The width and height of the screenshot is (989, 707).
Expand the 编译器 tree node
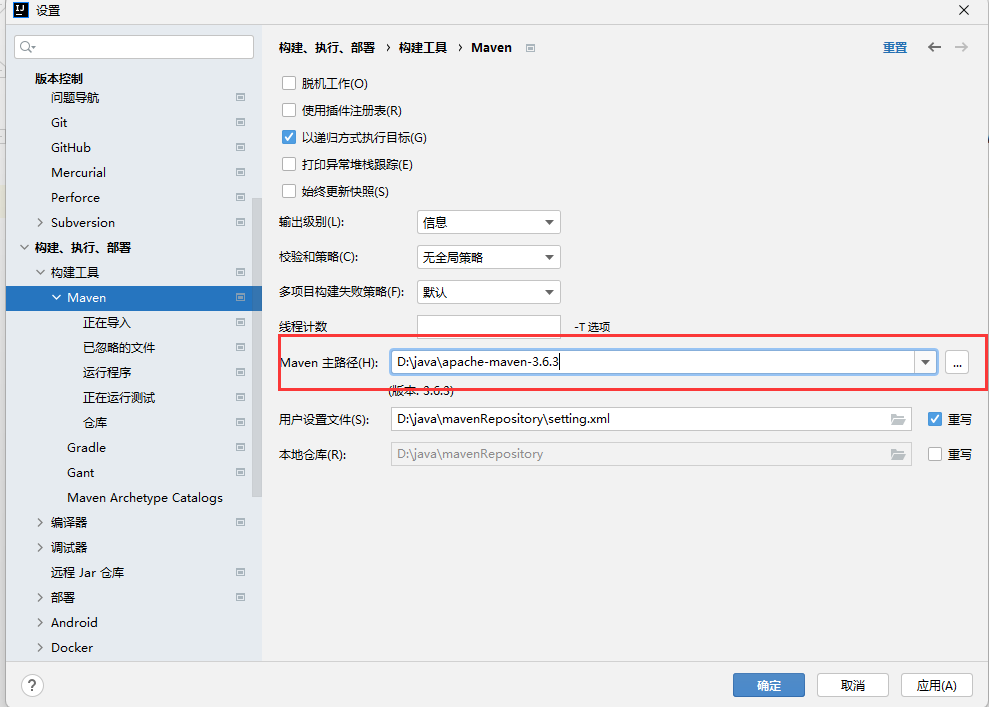(x=40, y=522)
